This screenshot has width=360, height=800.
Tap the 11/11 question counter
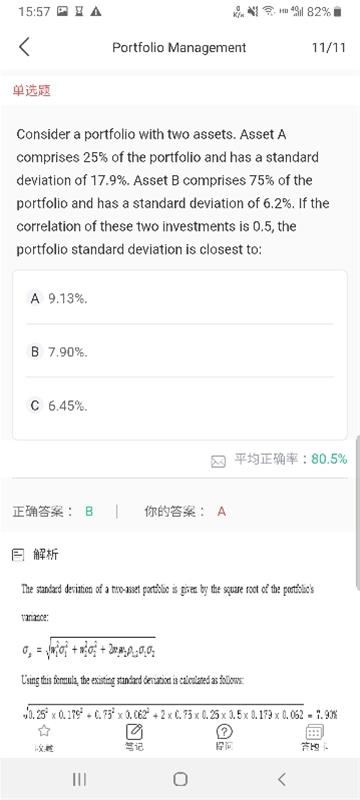(328, 47)
